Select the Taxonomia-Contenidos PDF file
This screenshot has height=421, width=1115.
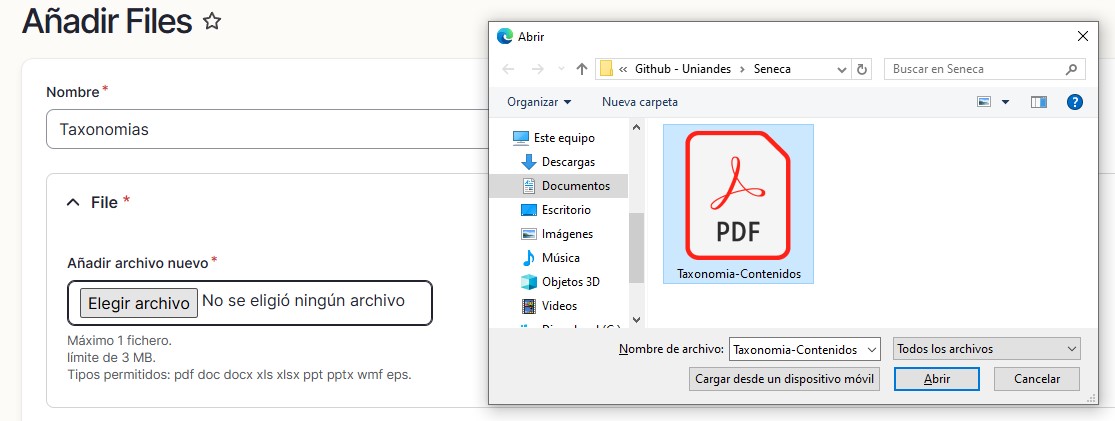[x=738, y=204]
